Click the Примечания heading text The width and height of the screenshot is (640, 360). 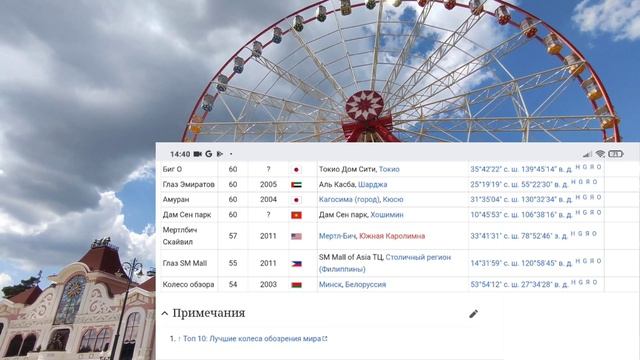tap(209, 313)
